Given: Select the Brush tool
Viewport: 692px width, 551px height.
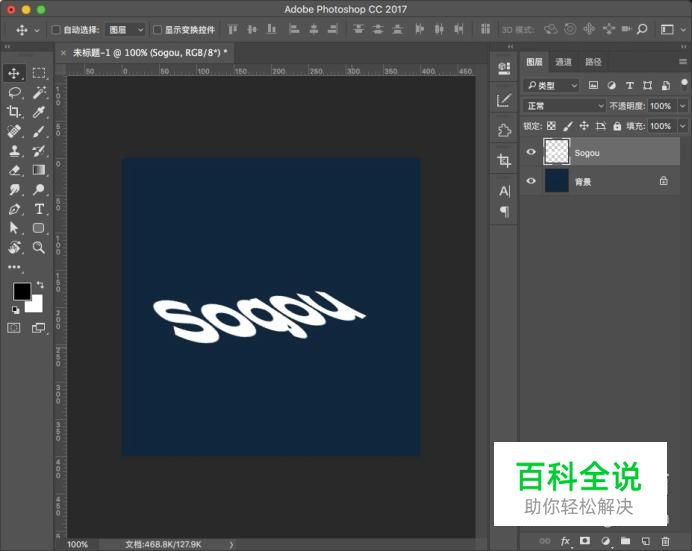Looking at the screenshot, I should point(39,131).
